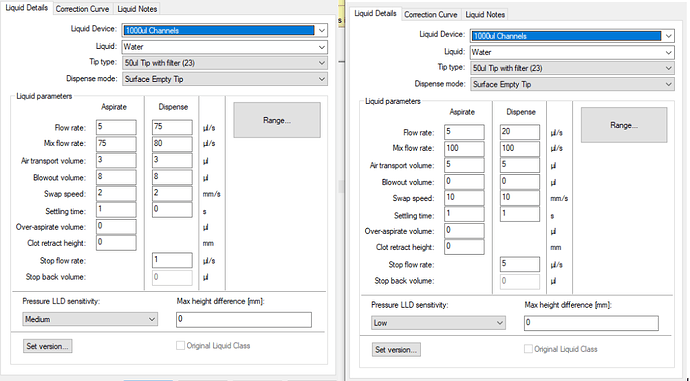690x381 pixels.
Task: Click dispense Swap speed field showing 2
Action: tap(172, 194)
